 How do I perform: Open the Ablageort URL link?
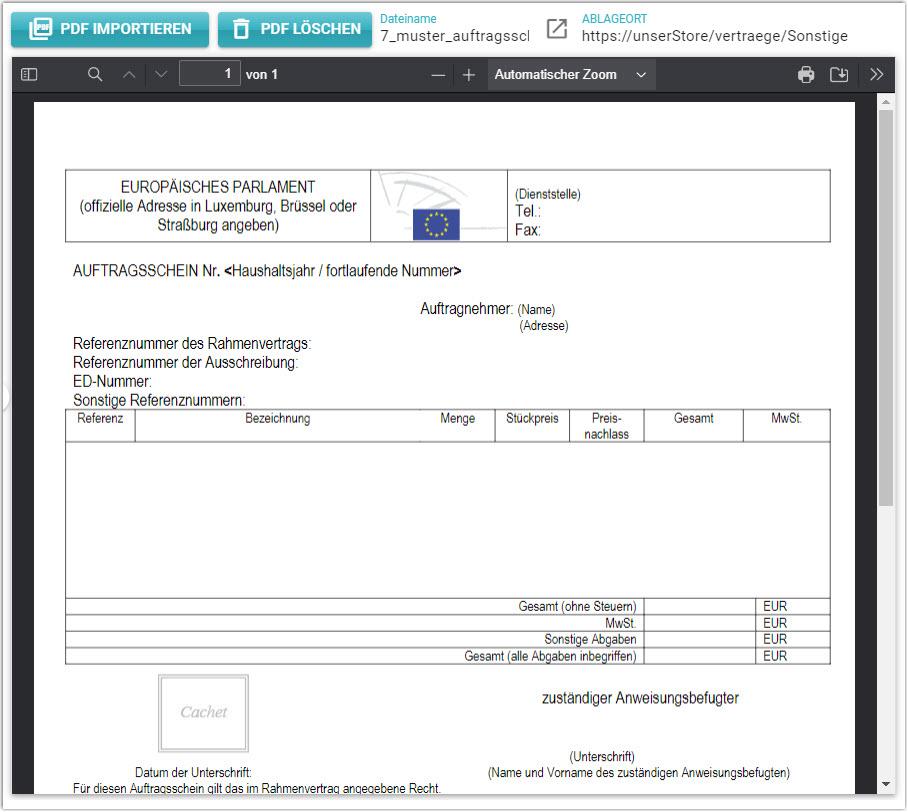click(x=714, y=36)
